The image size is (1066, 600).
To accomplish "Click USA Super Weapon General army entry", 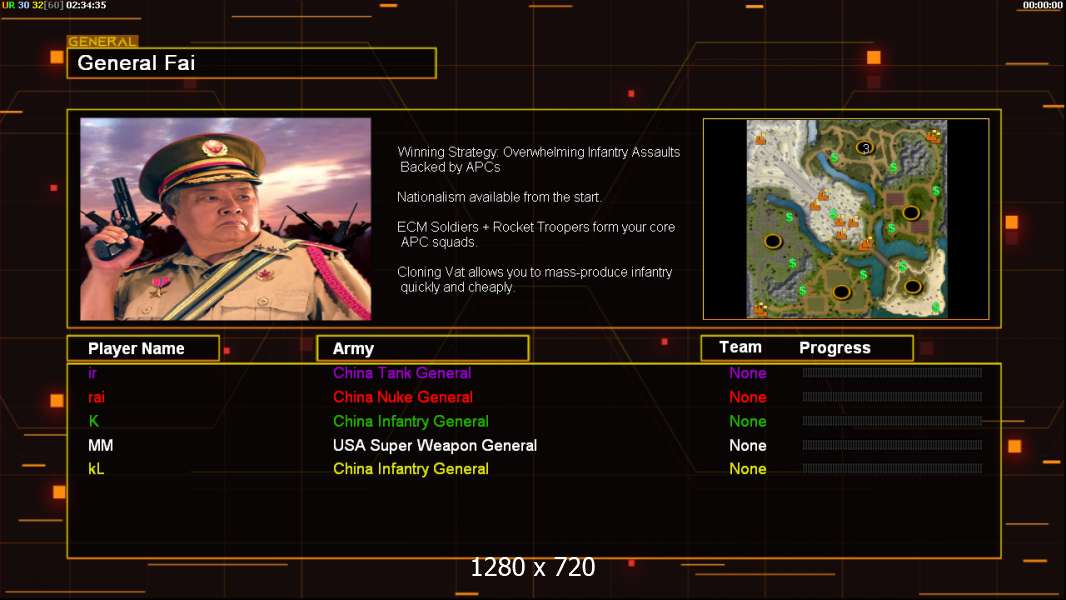I will click(434, 445).
